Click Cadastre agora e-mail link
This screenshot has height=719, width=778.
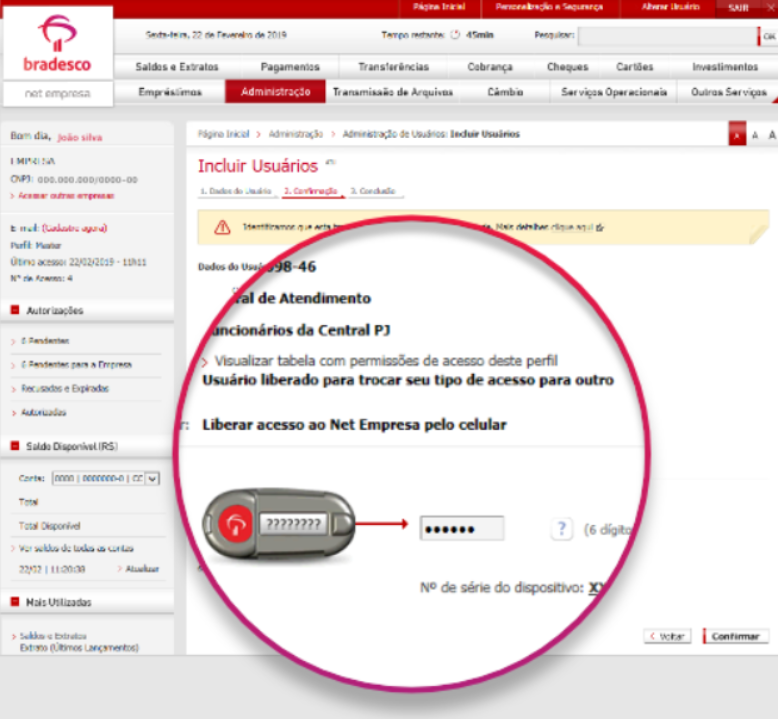74,228
